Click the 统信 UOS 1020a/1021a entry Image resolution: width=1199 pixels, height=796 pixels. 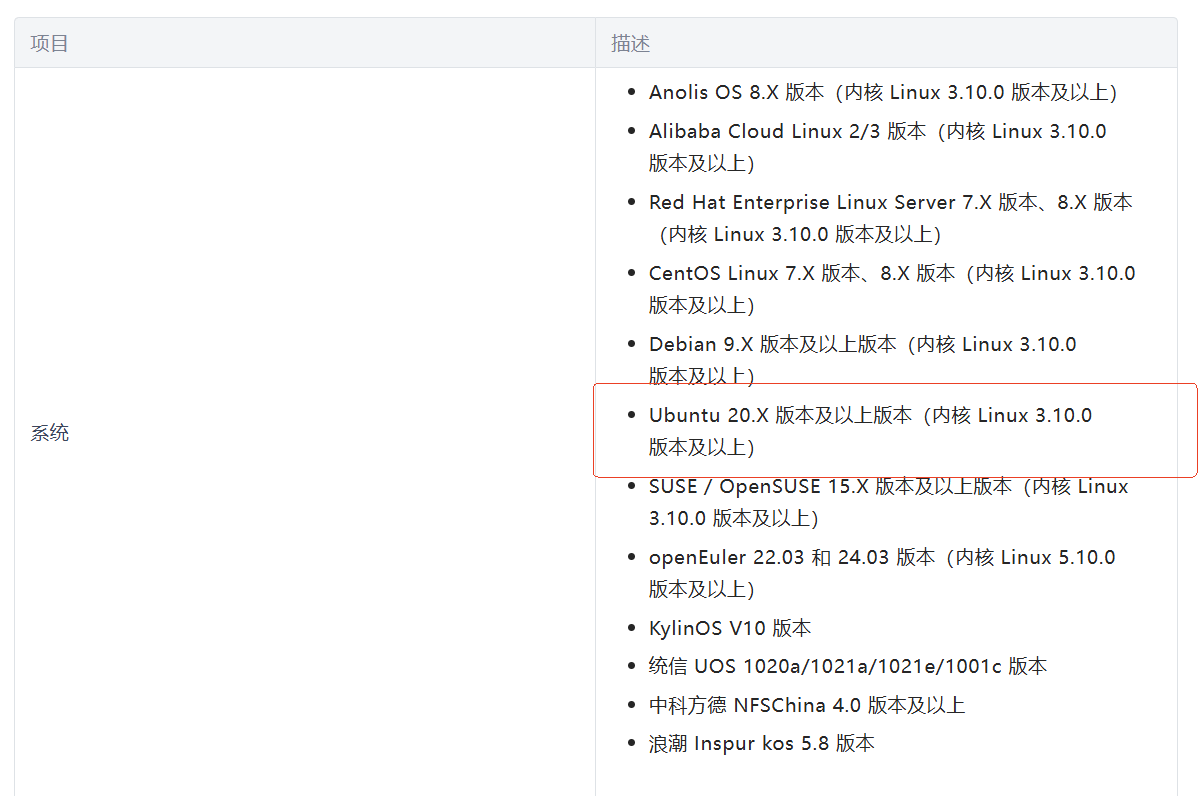(847, 667)
